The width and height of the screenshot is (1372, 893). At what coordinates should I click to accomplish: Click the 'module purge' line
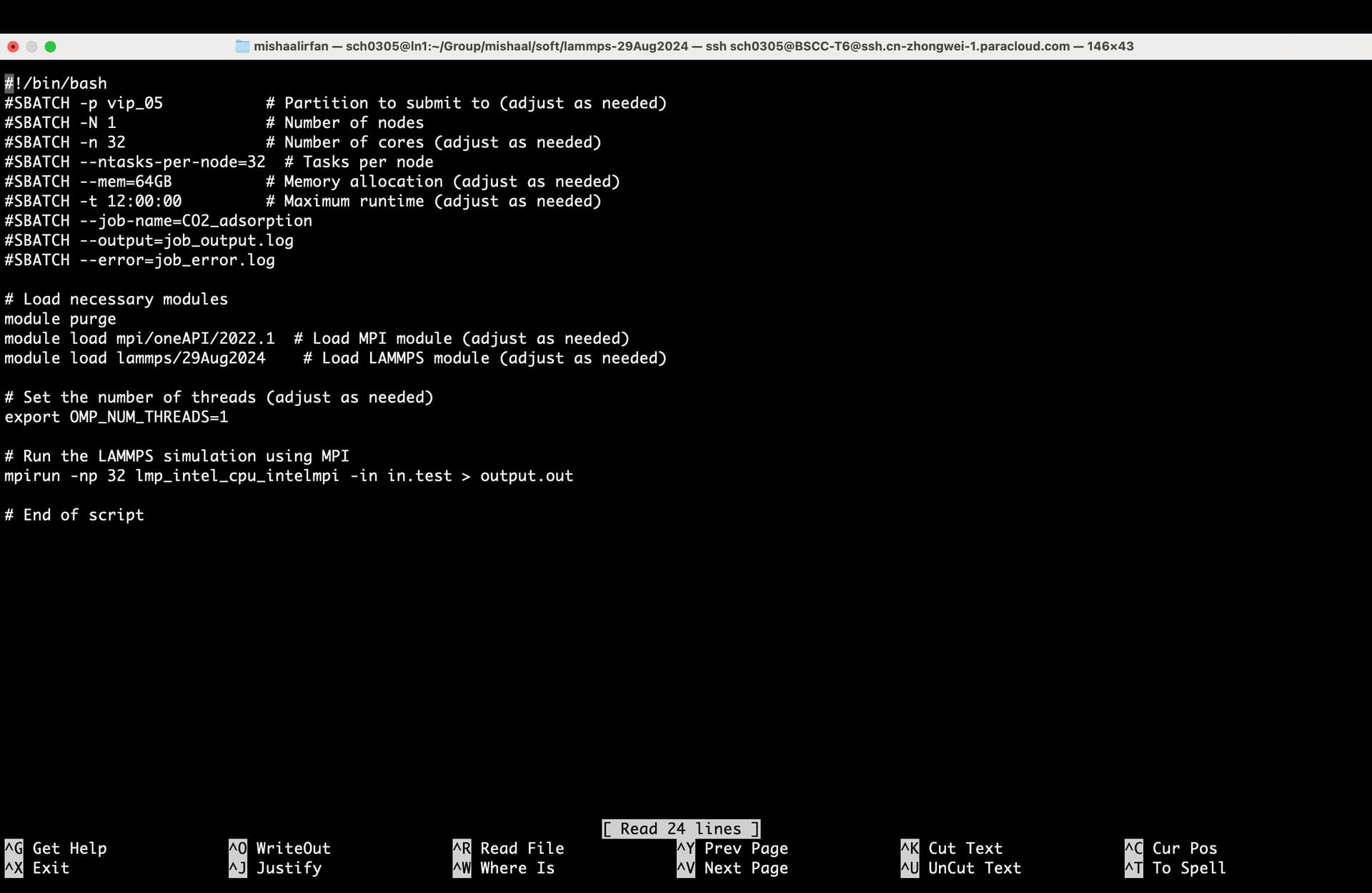point(60,319)
